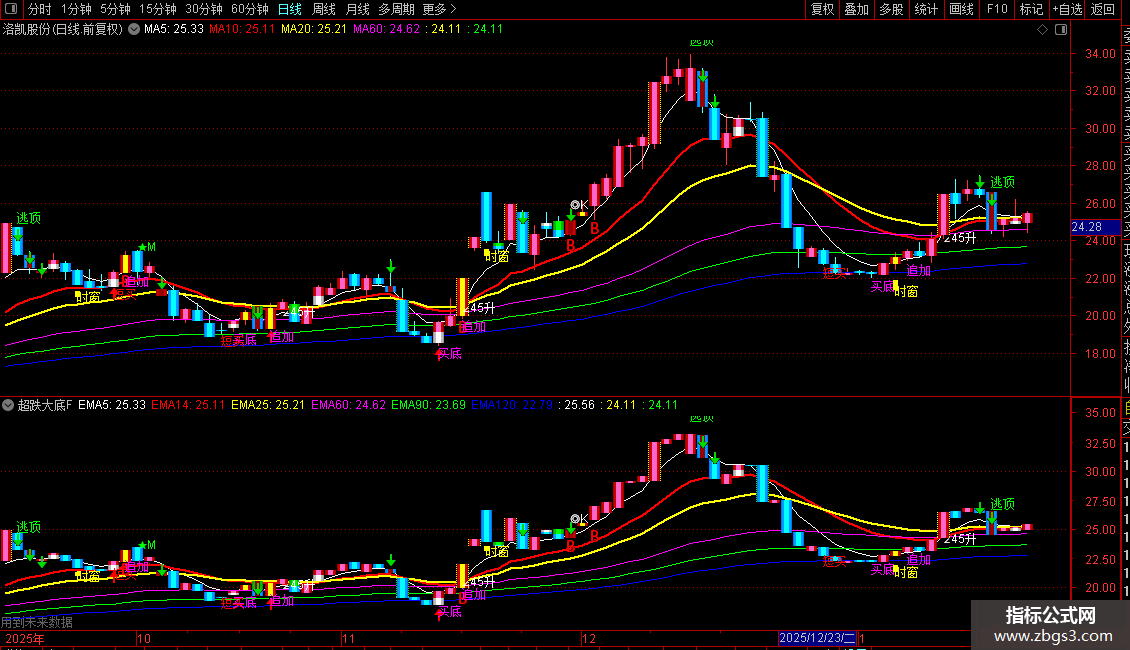Image resolution: width=1130 pixels, height=650 pixels.
Task: Click the ★M star signal in main chart
Action: pyautogui.click(x=147, y=247)
